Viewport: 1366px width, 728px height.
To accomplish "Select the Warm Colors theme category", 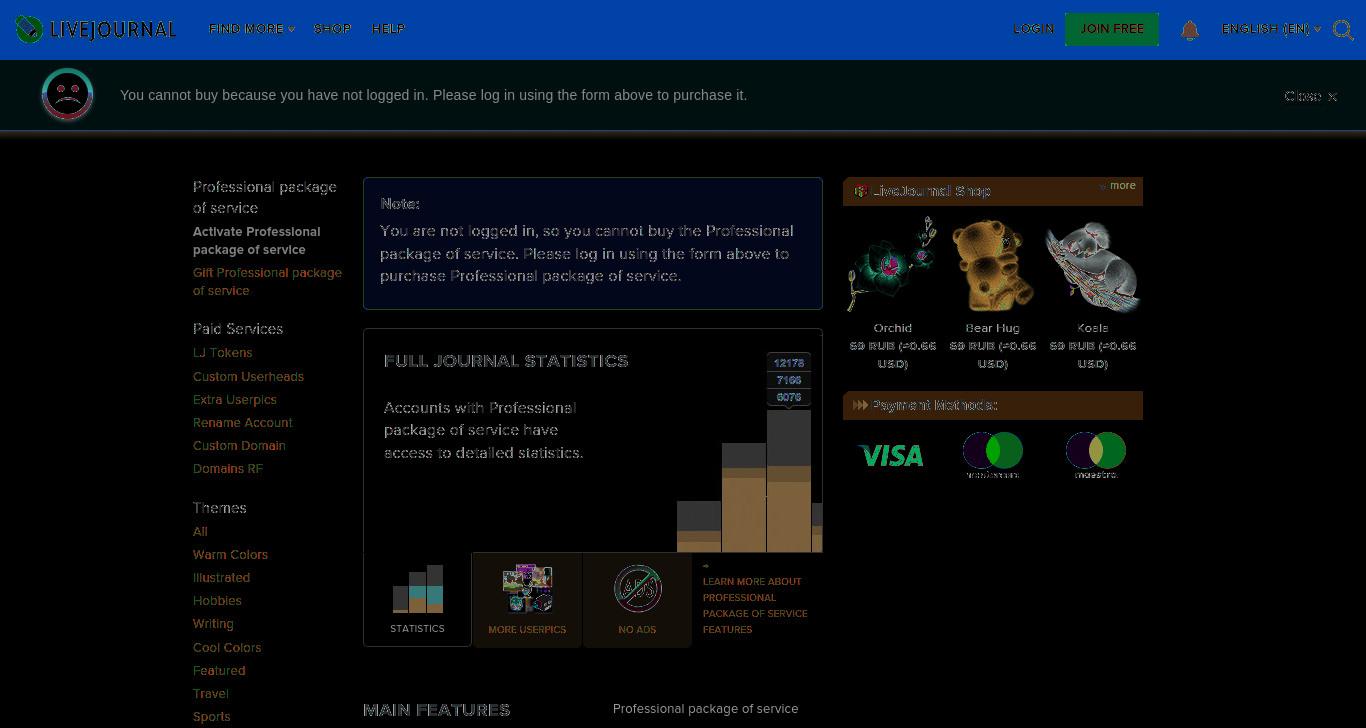I will pyautogui.click(x=230, y=555).
